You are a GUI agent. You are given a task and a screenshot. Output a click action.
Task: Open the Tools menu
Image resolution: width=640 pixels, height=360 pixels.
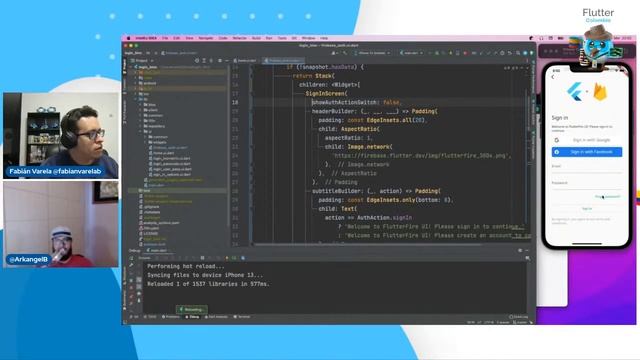282,38
